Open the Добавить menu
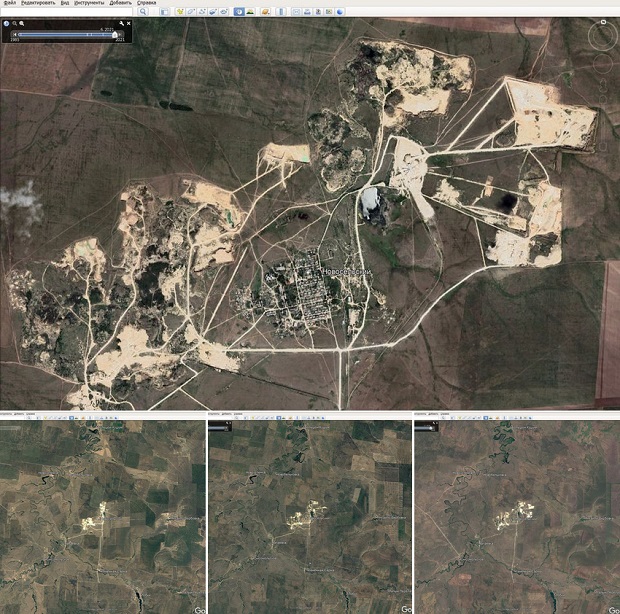This screenshot has height=614, width=620. coord(121,3)
